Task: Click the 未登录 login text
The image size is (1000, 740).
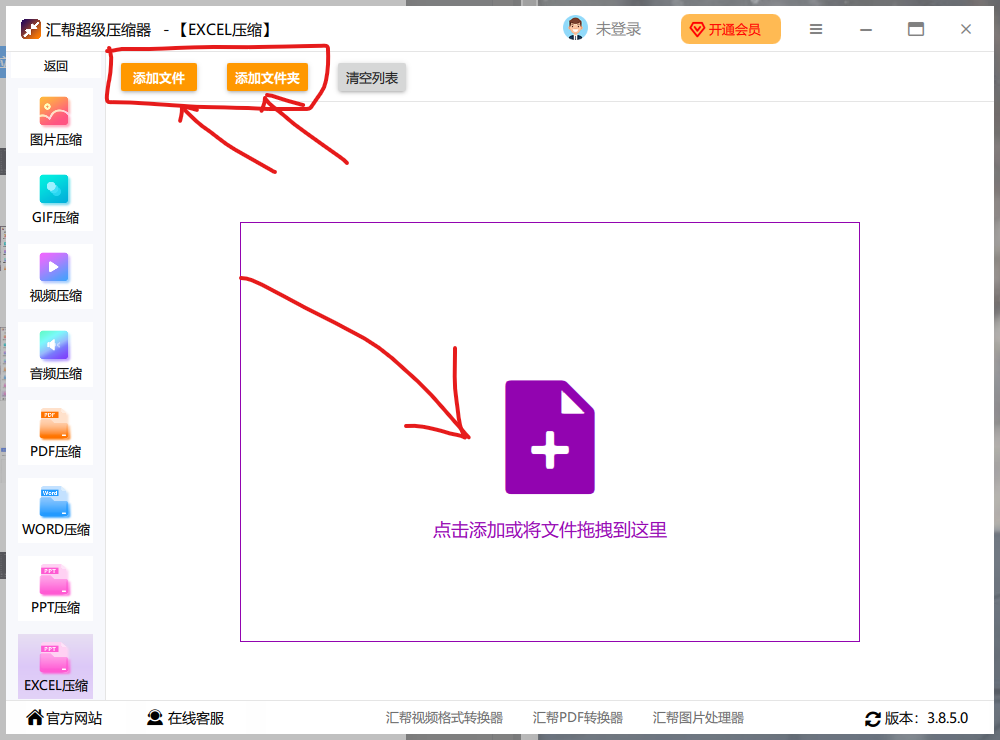Action: (x=618, y=29)
